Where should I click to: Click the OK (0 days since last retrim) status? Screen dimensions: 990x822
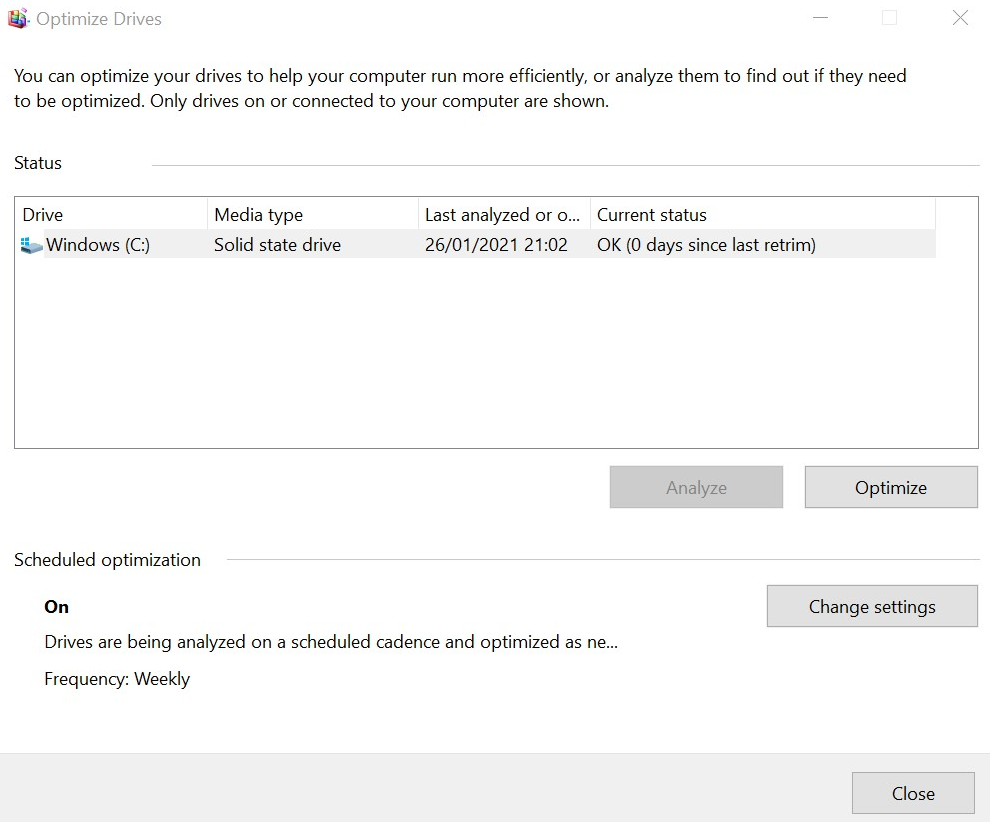tap(706, 245)
